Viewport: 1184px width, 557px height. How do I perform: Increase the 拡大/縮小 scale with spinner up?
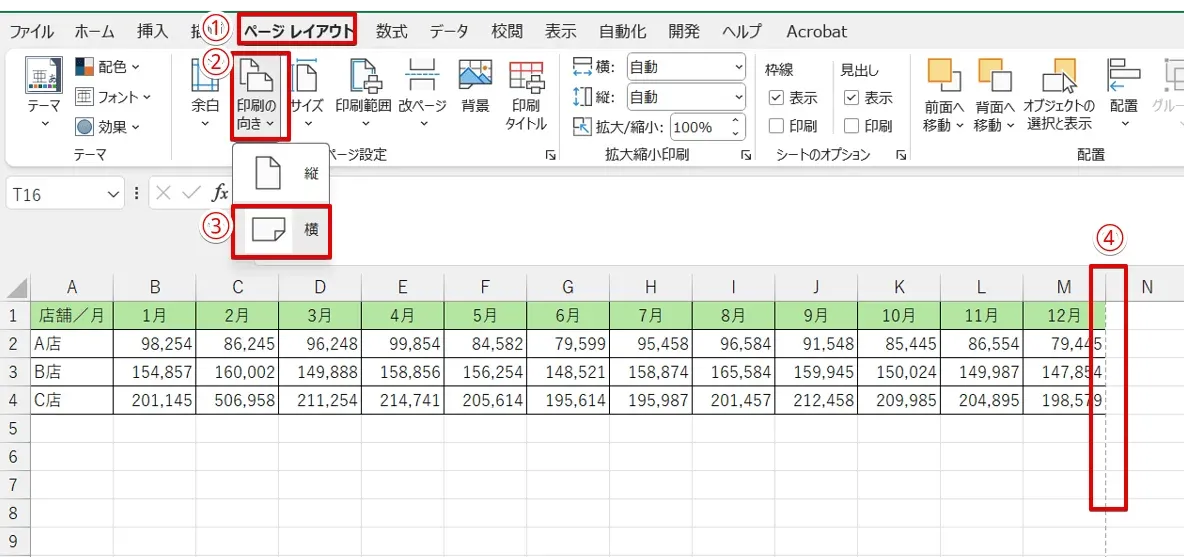pyautogui.click(x=735, y=120)
